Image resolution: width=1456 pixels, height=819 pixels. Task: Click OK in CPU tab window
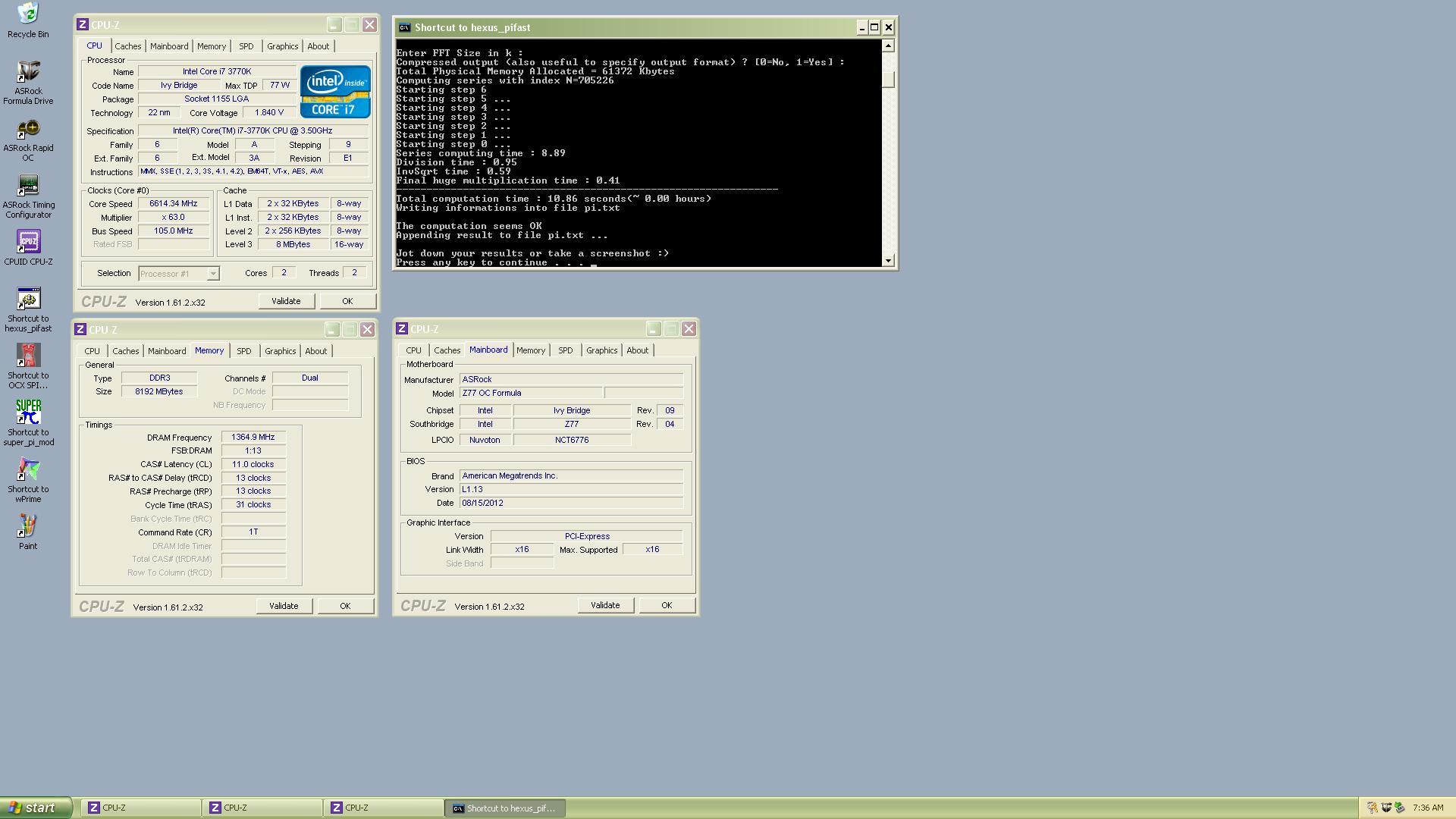point(347,301)
